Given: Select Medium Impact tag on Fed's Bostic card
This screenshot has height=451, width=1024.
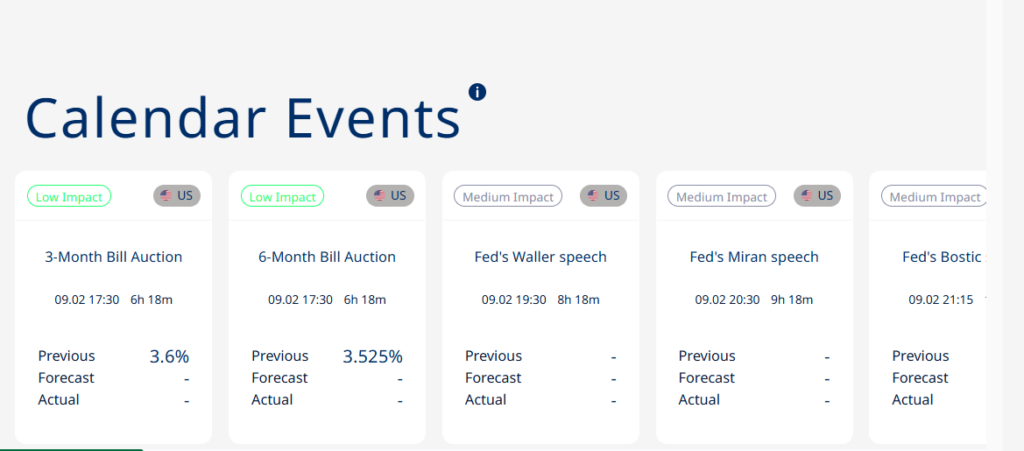Looking at the screenshot, I should tap(934, 196).
